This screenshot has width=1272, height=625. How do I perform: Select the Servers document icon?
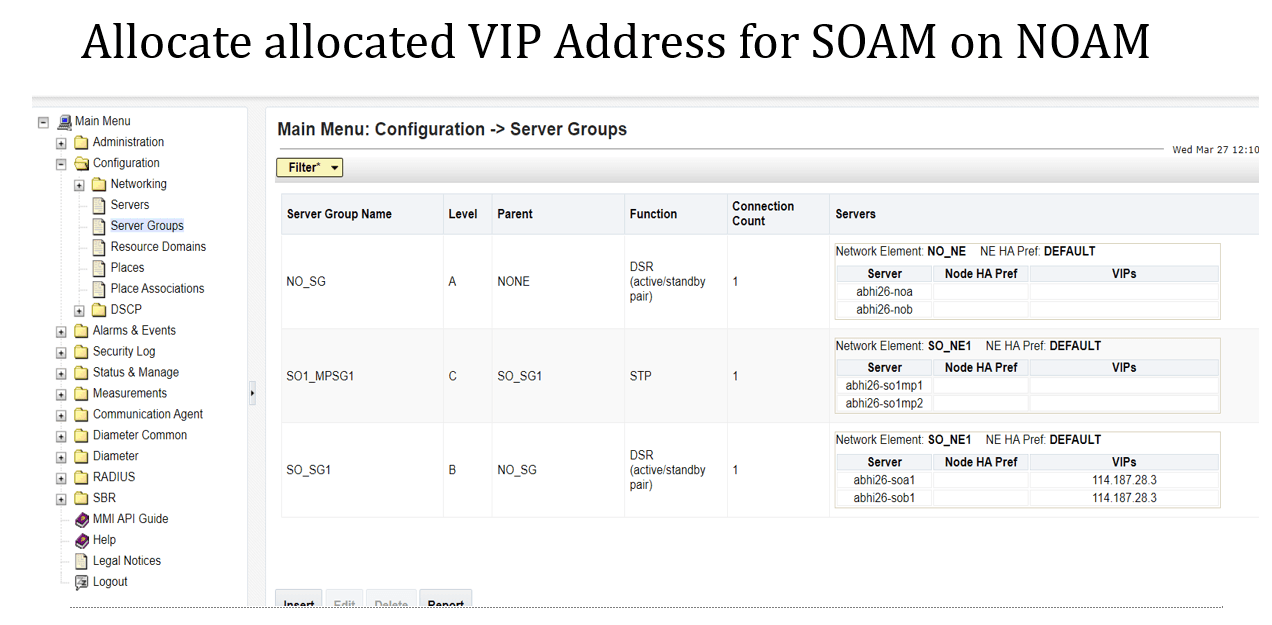(x=97, y=204)
